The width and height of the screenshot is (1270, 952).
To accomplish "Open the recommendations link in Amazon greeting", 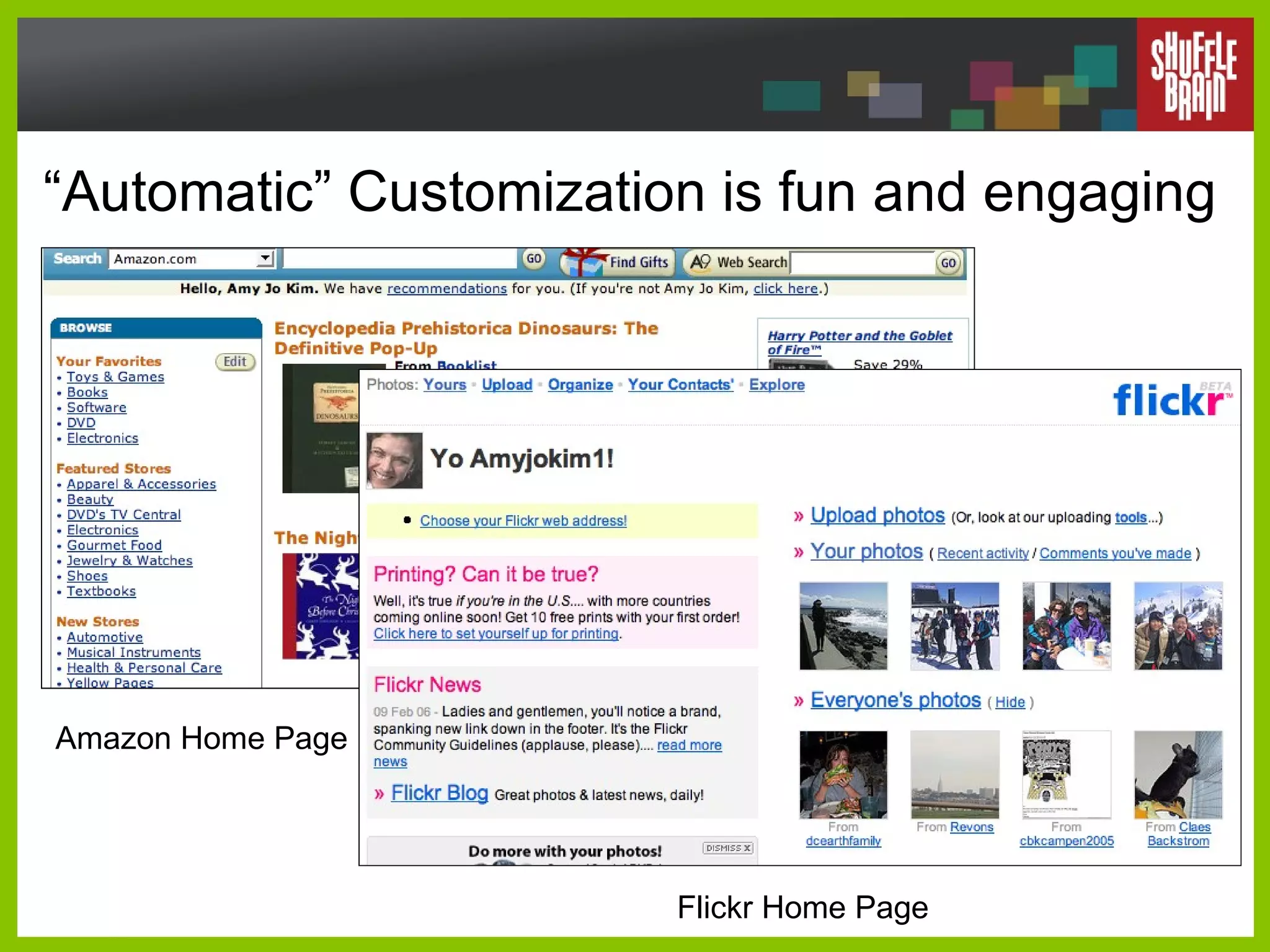I will coord(447,289).
